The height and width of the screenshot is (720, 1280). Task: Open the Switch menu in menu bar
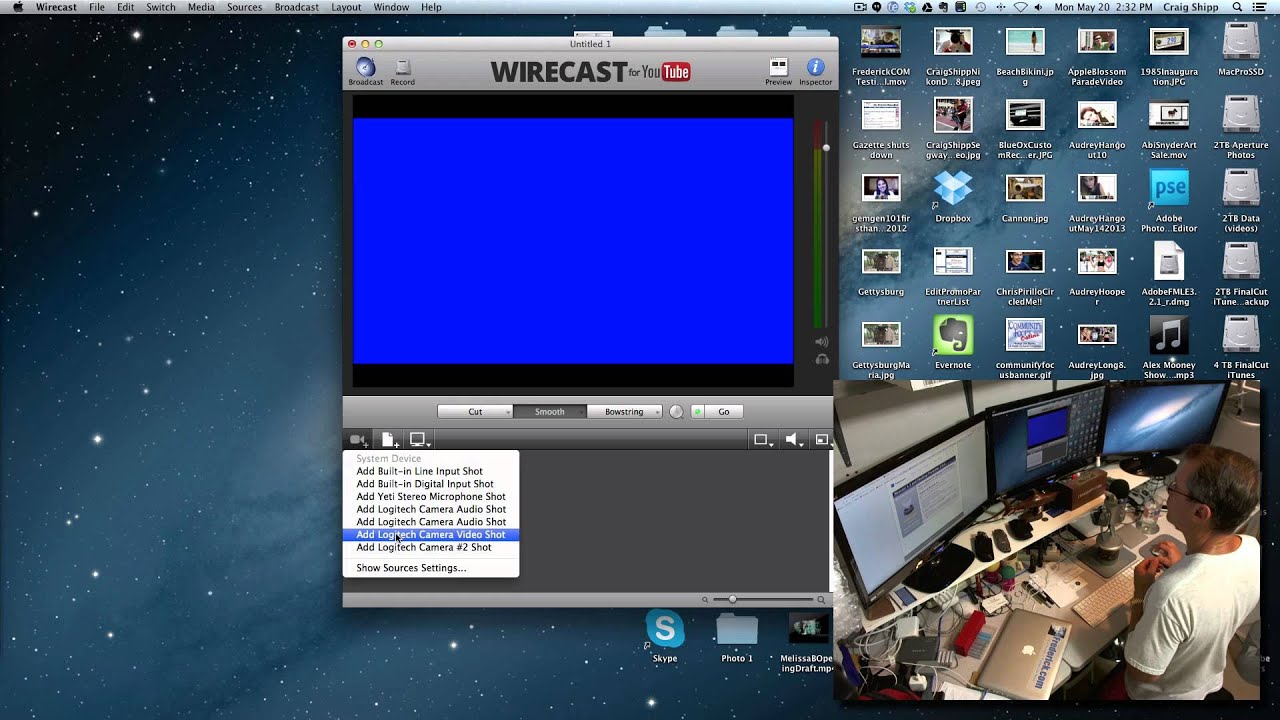point(161,7)
